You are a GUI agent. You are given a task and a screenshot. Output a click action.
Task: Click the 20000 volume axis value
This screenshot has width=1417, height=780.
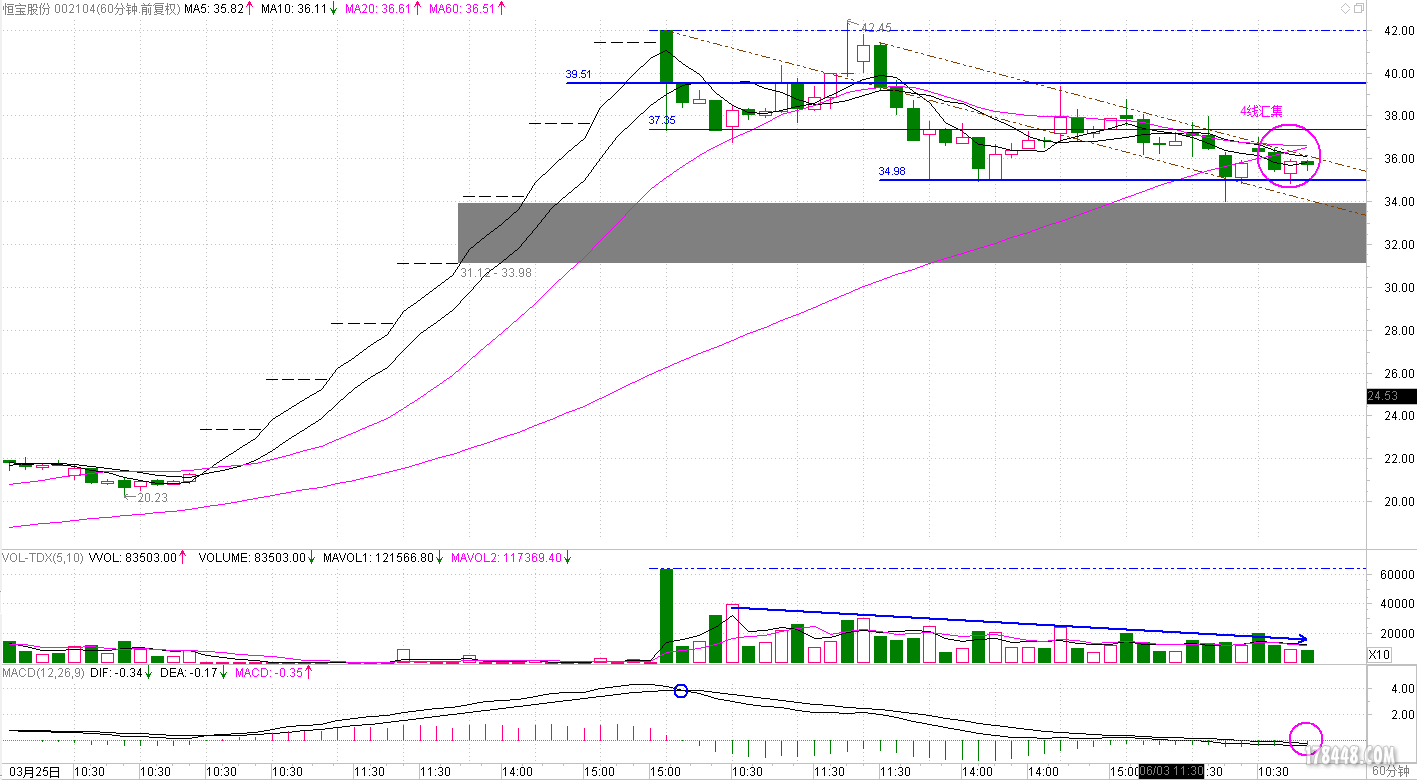tap(1395, 633)
